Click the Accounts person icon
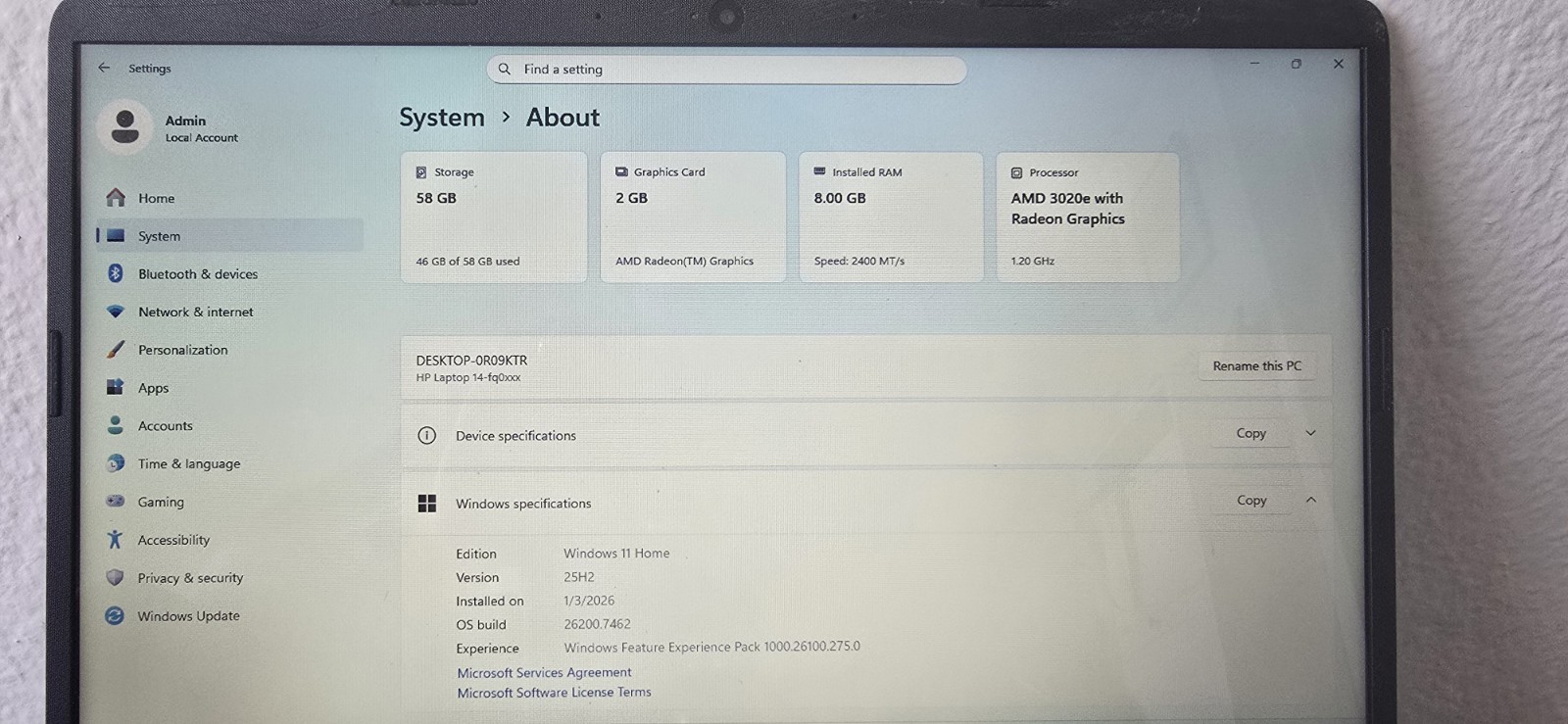Viewport: 1568px width, 724px height. pyautogui.click(x=115, y=425)
